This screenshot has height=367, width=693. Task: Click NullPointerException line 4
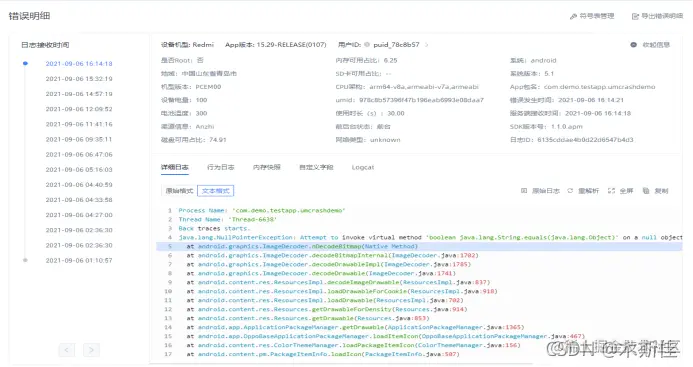pyautogui.click(x=430, y=237)
